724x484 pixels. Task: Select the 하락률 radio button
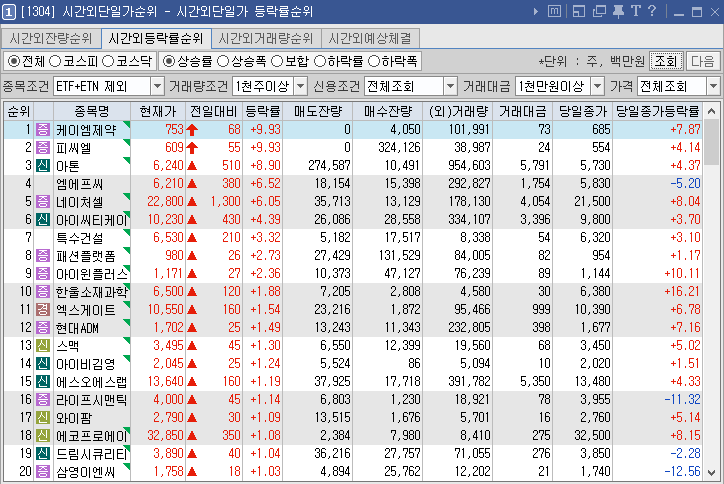coord(320,61)
